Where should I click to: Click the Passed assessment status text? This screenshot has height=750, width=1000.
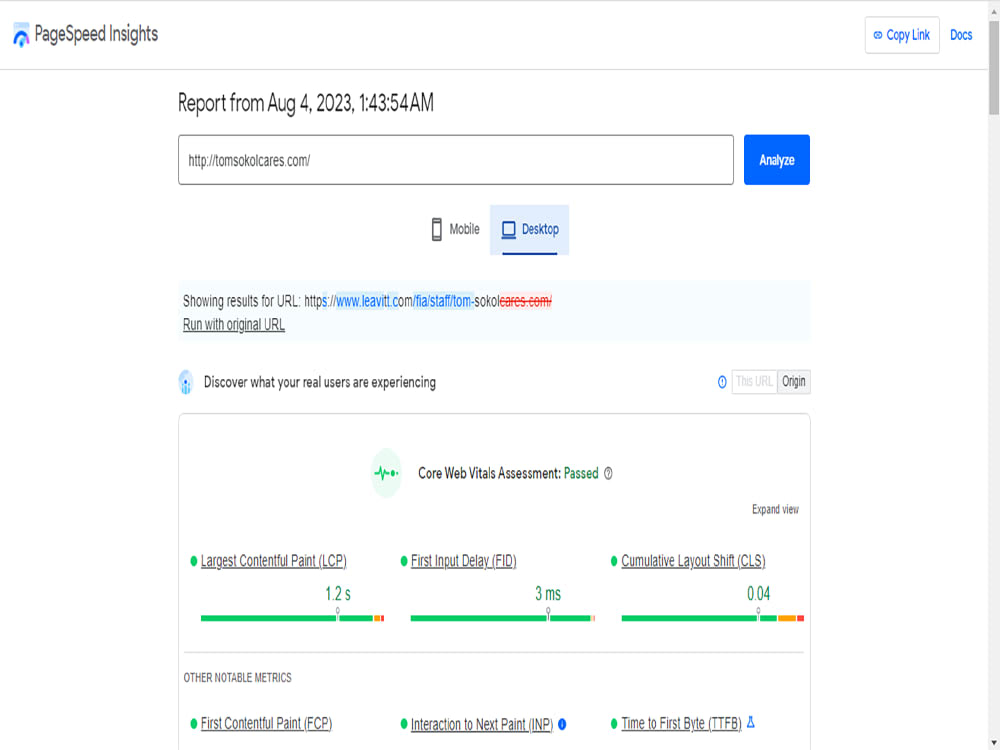tap(581, 474)
